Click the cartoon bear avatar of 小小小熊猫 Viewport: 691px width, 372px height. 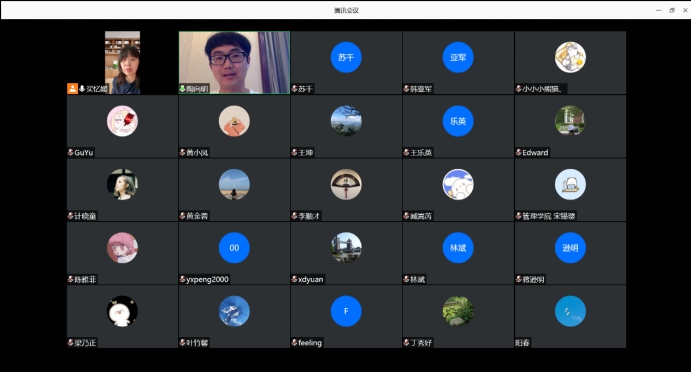click(x=570, y=57)
